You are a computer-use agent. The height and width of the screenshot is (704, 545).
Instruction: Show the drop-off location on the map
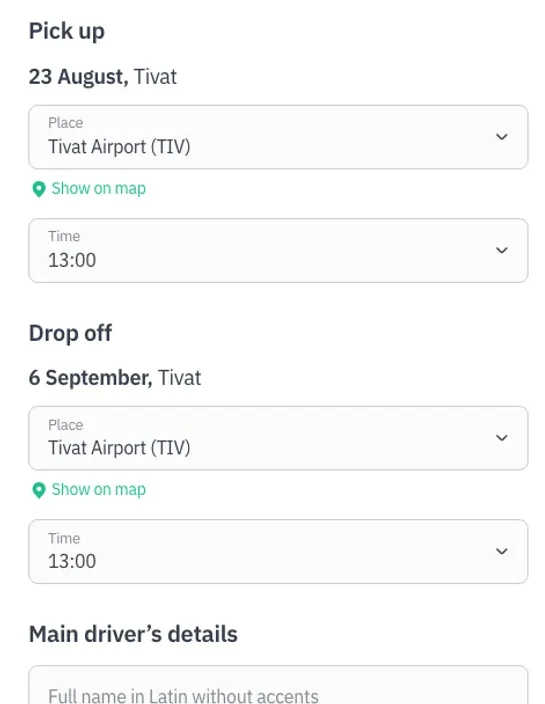98,489
